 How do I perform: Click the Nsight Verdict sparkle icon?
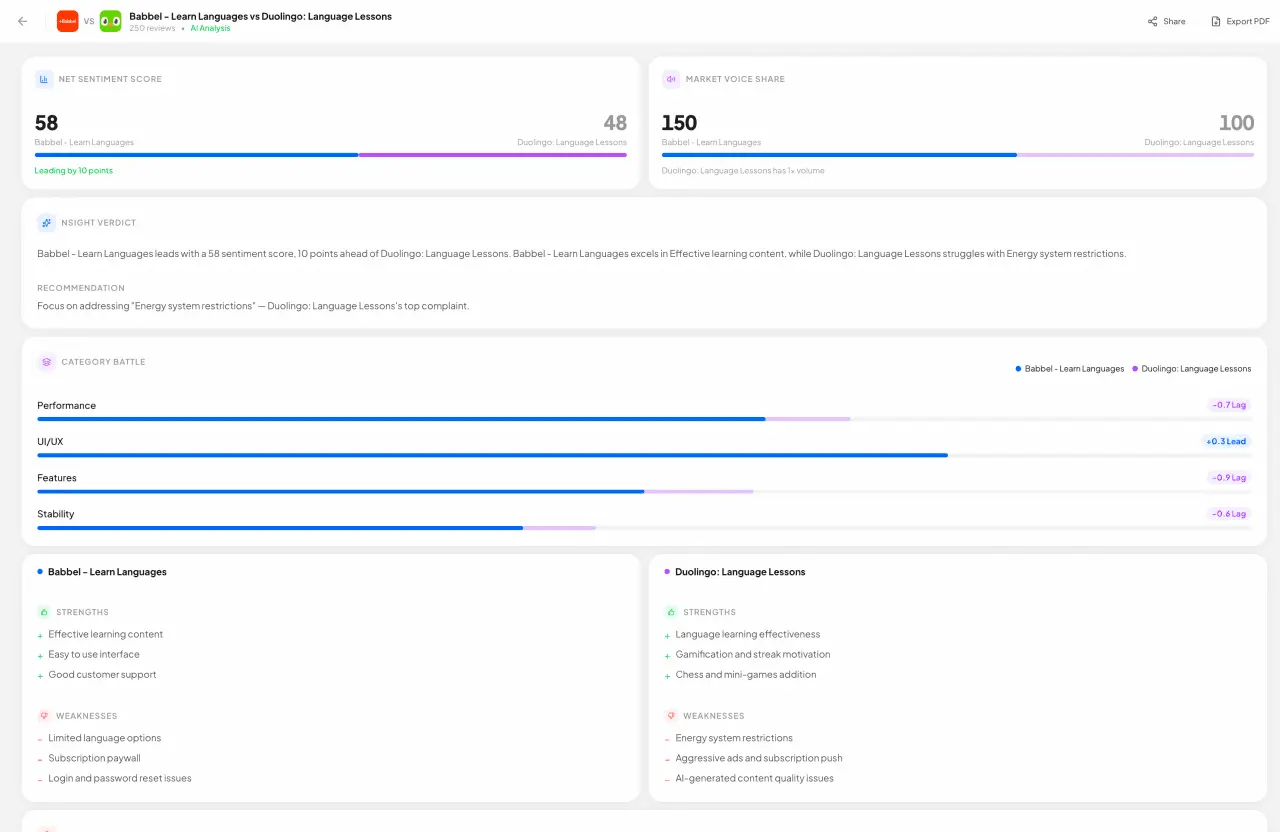click(46, 223)
